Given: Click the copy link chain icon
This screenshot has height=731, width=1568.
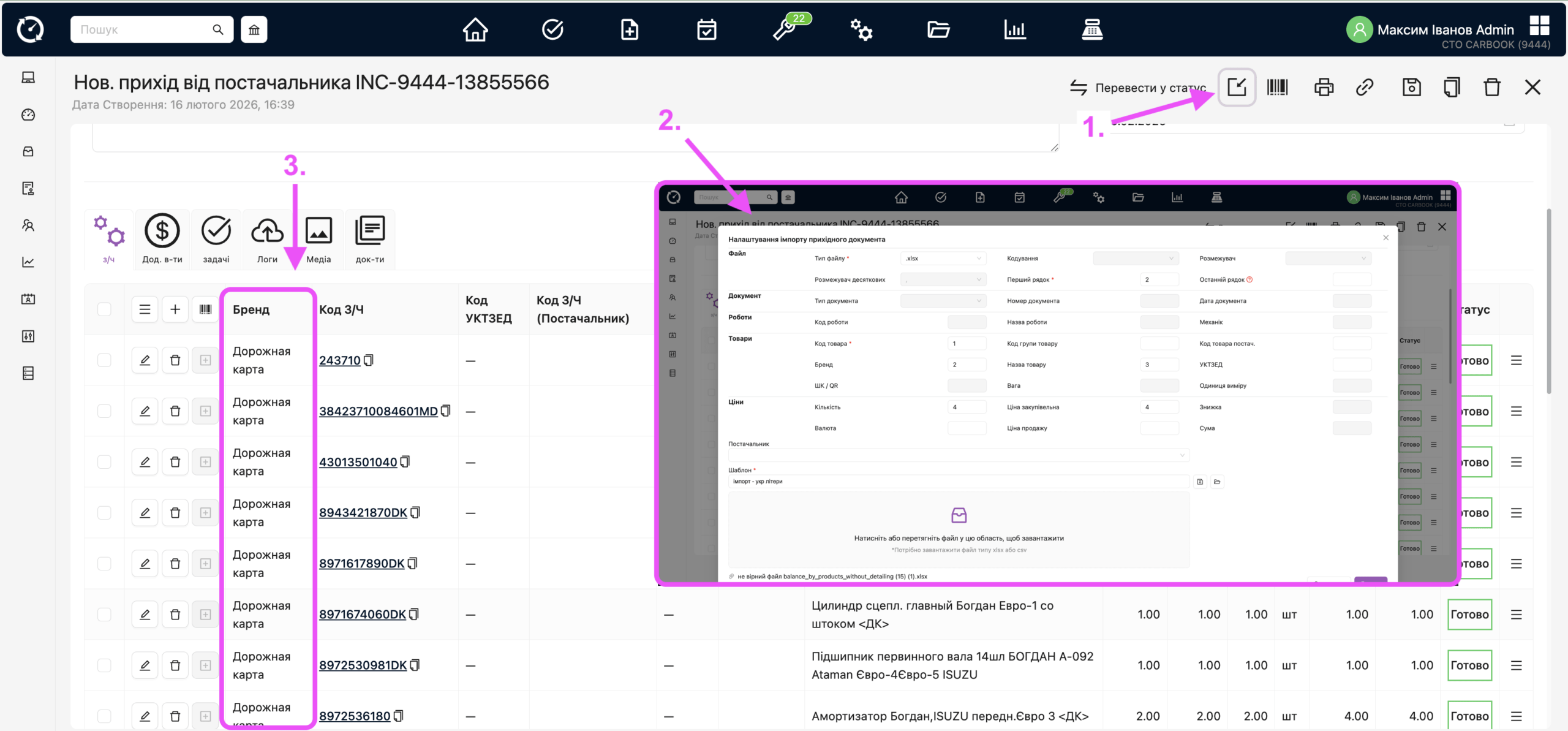Looking at the screenshot, I should 1365,88.
